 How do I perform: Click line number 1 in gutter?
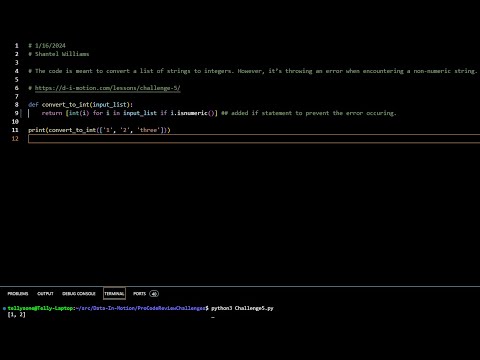(x=17, y=46)
